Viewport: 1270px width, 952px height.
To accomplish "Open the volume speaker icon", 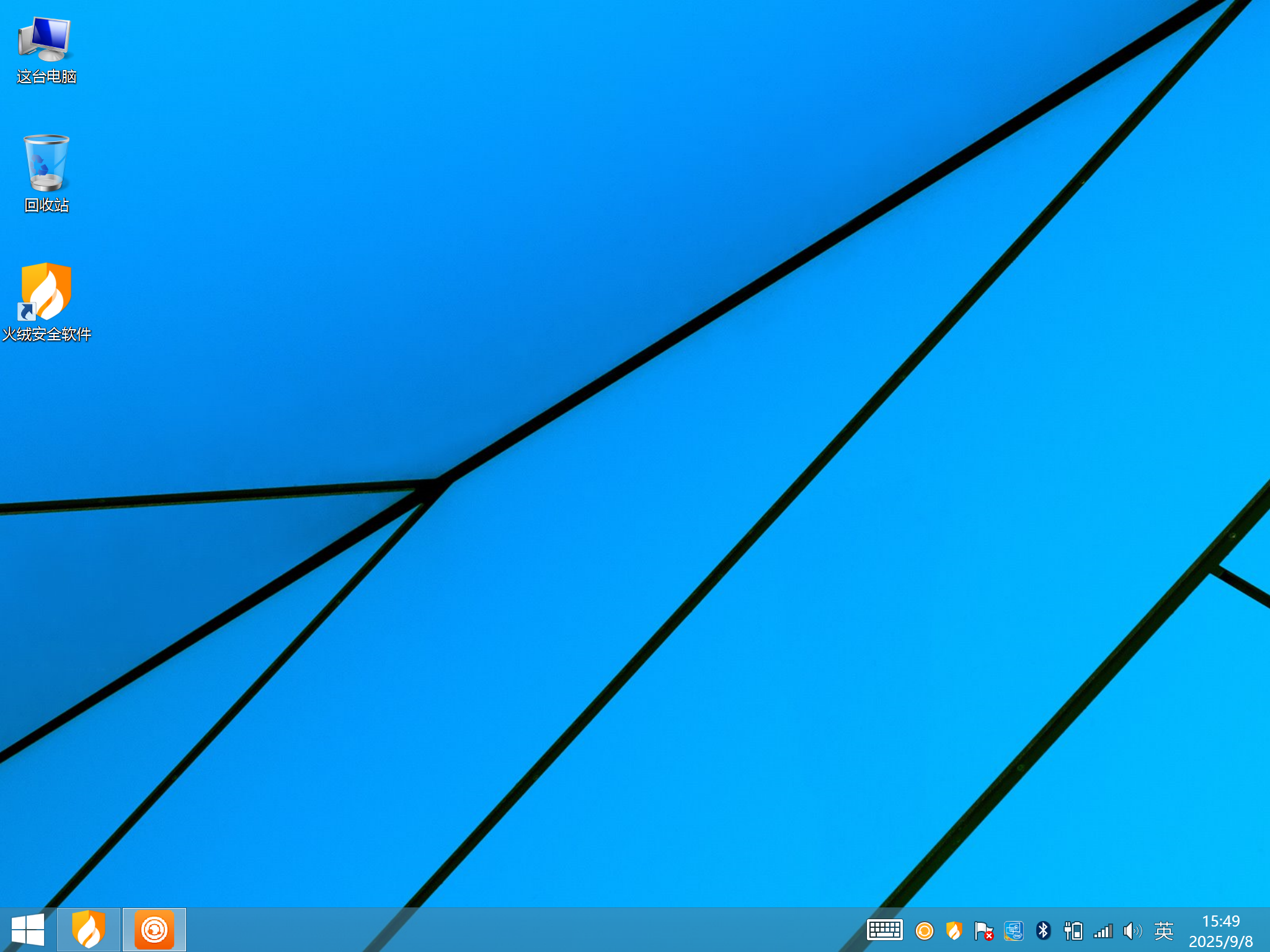I will pyautogui.click(x=1132, y=931).
